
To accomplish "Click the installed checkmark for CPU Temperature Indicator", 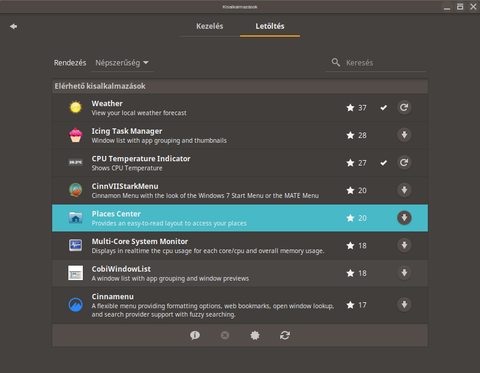I will tap(384, 163).
